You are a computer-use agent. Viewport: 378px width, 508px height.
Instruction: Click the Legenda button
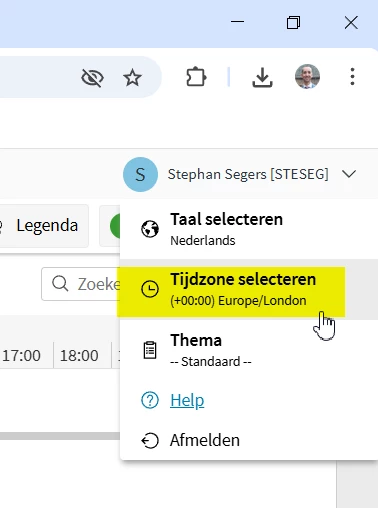tap(44, 226)
